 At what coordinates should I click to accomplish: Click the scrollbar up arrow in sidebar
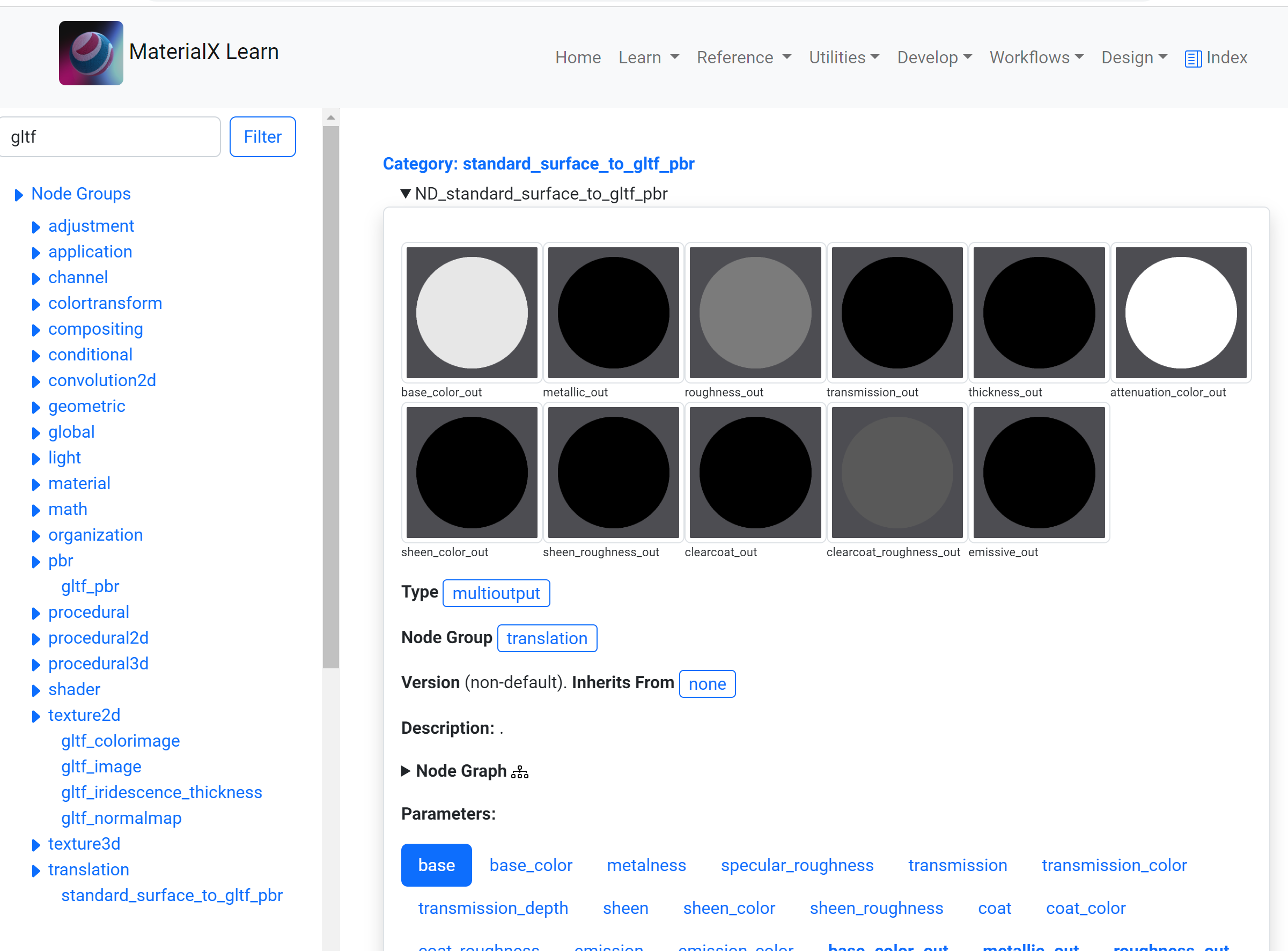pyautogui.click(x=330, y=117)
